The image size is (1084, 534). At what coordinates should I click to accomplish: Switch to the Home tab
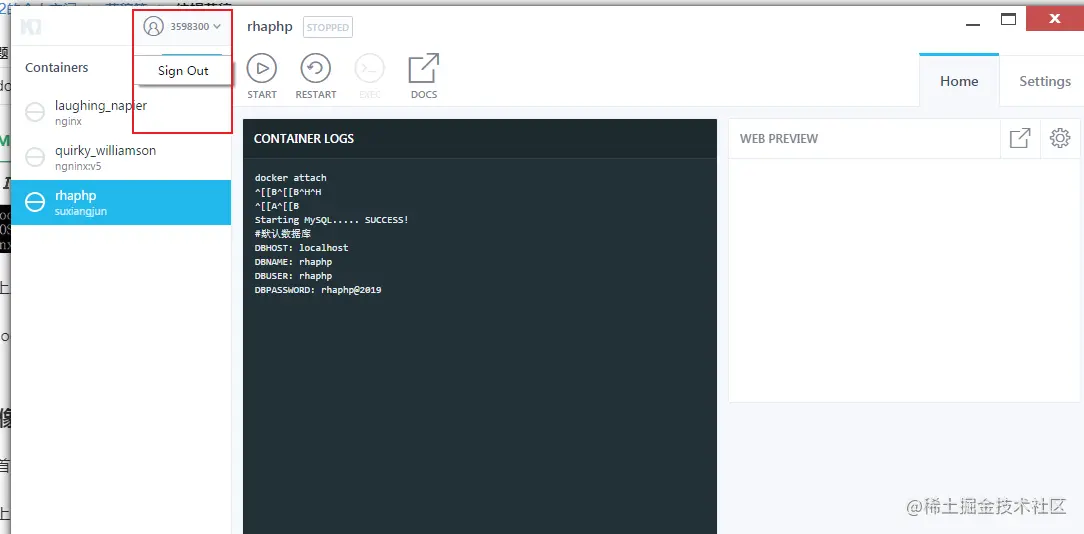pos(959,81)
